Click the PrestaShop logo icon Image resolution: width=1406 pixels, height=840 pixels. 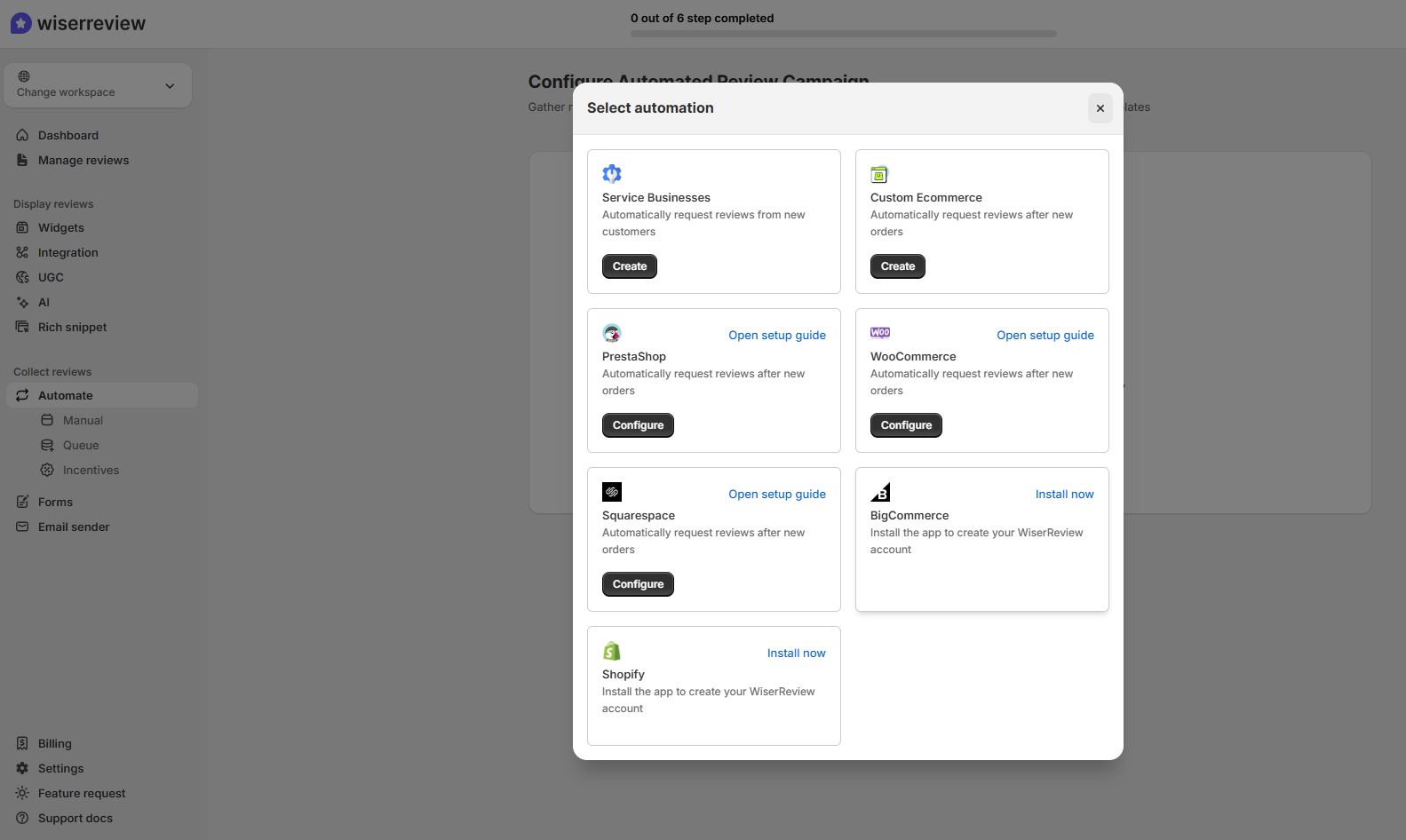coord(612,333)
